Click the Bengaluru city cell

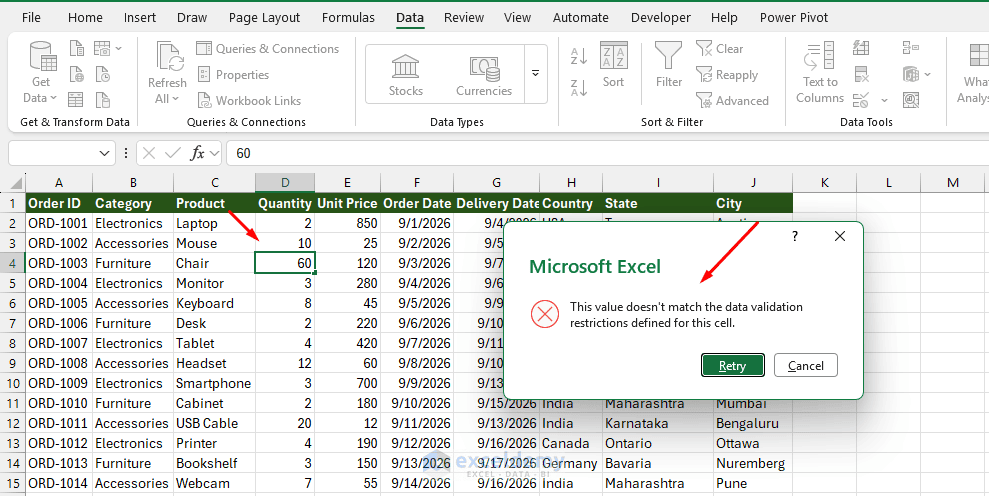[753, 423]
